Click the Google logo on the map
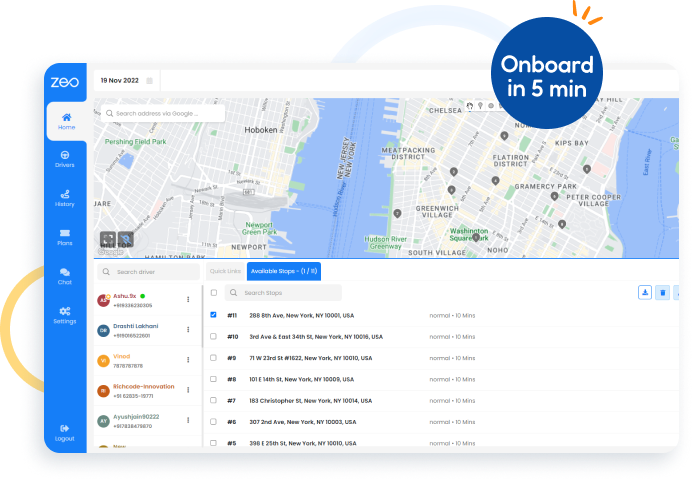The image size is (693, 481). 110,252
